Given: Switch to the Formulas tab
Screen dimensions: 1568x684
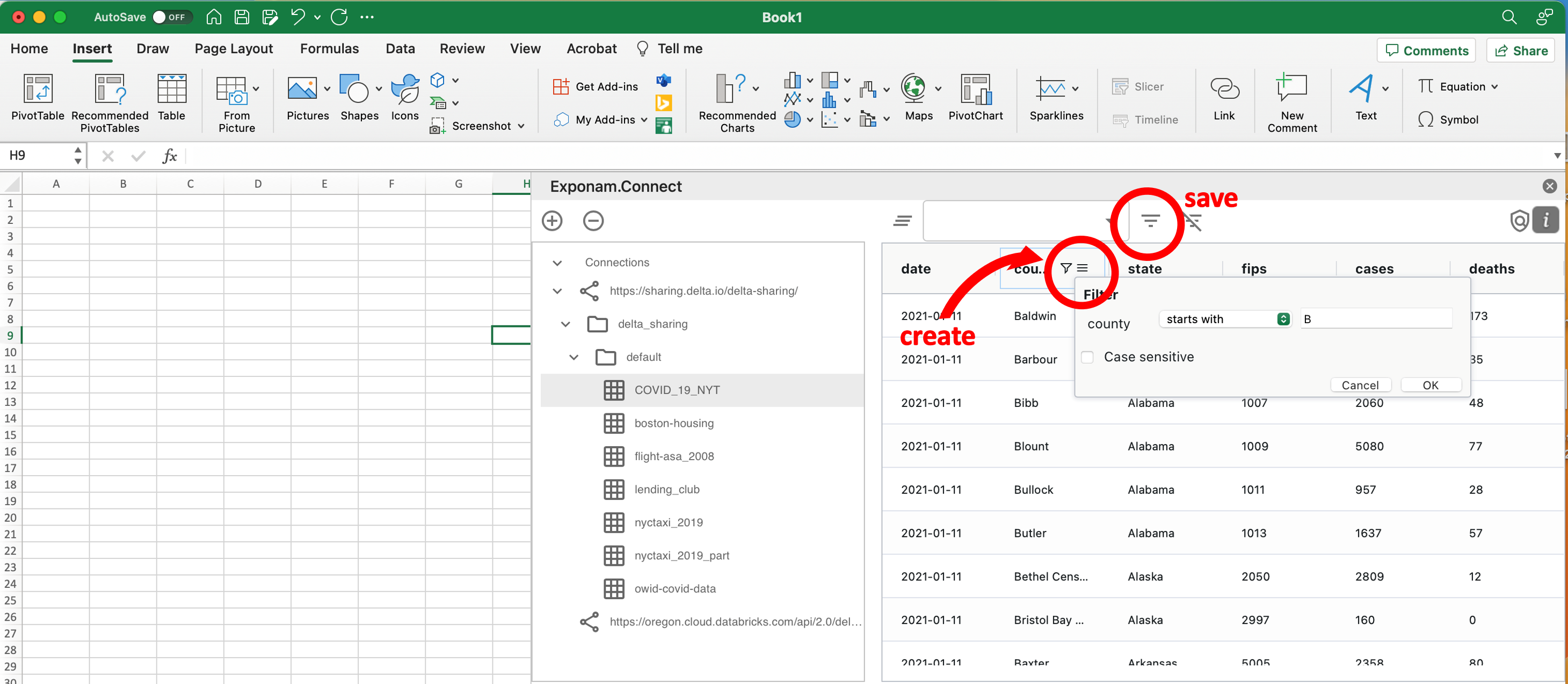Looking at the screenshot, I should (329, 49).
